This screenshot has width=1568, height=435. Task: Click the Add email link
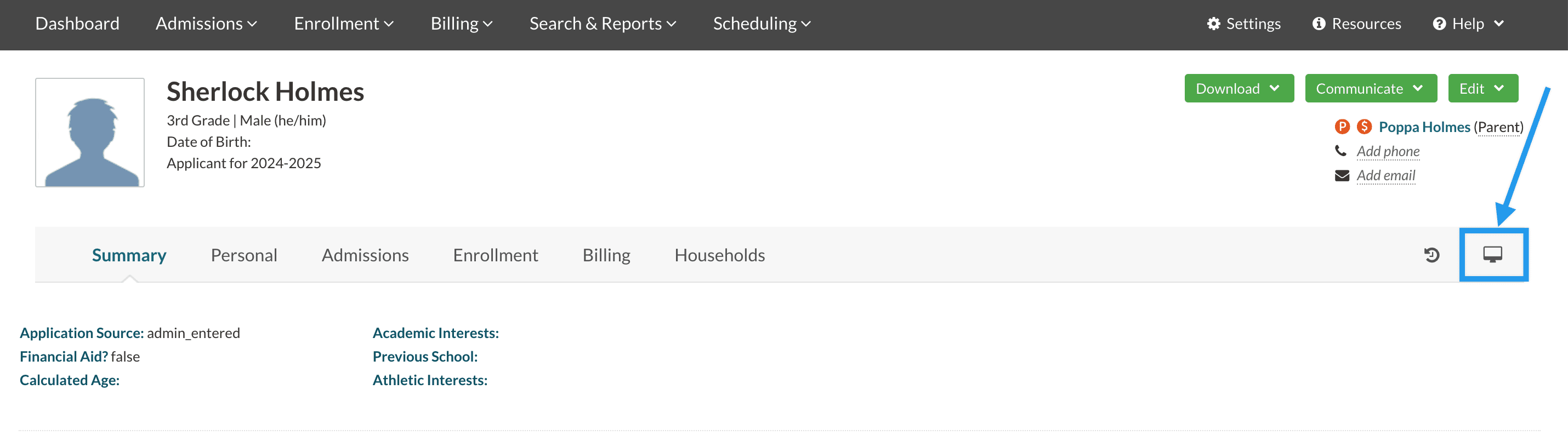[x=1385, y=175]
